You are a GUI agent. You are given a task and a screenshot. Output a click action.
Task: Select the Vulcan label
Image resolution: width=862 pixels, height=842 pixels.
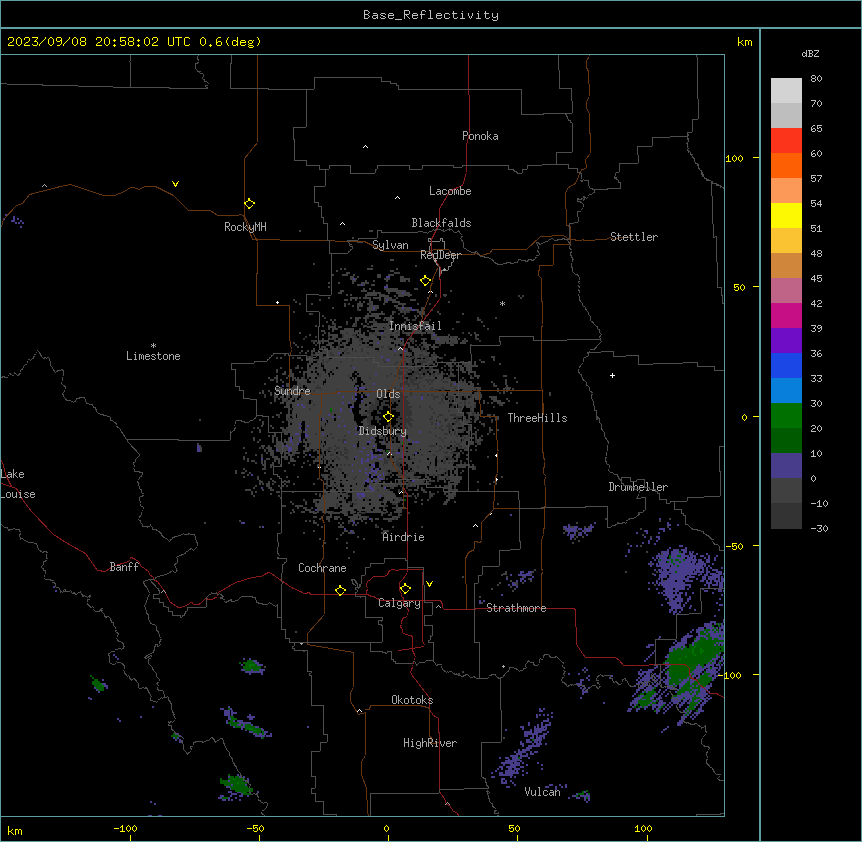(x=542, y=791)
